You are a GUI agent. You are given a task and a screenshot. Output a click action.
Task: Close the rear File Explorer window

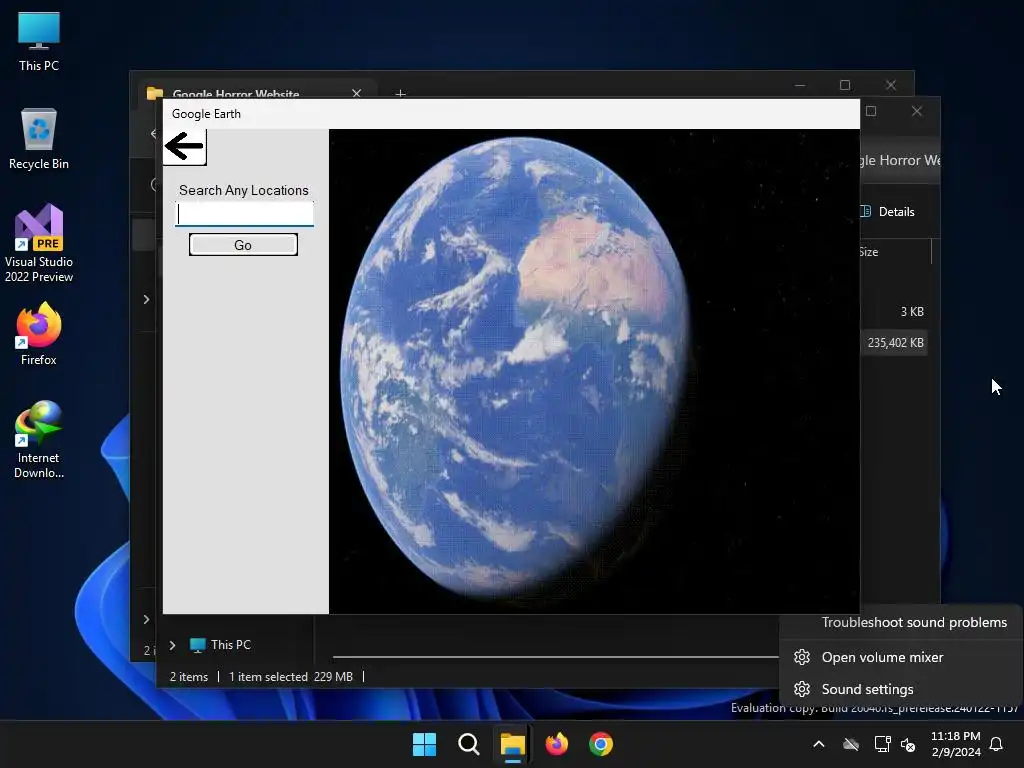click(891, 85)
